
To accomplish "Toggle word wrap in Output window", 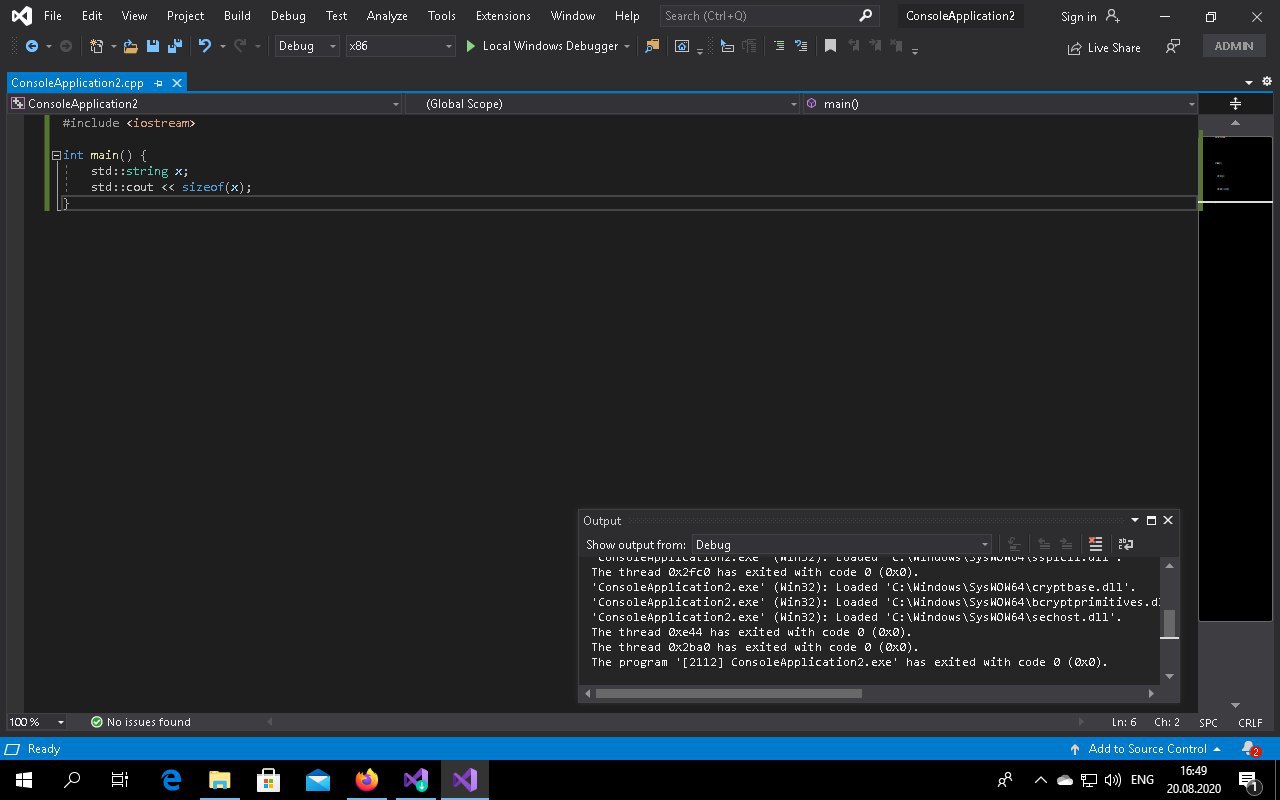I will tap(1125, 544).
